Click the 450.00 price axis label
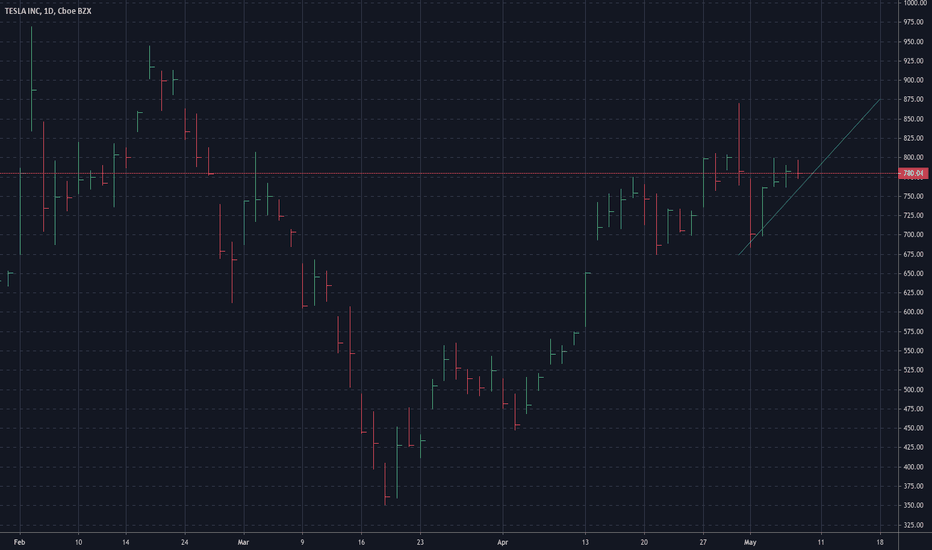This screenshot has width=932, height=550. click(x=913, y=428)
